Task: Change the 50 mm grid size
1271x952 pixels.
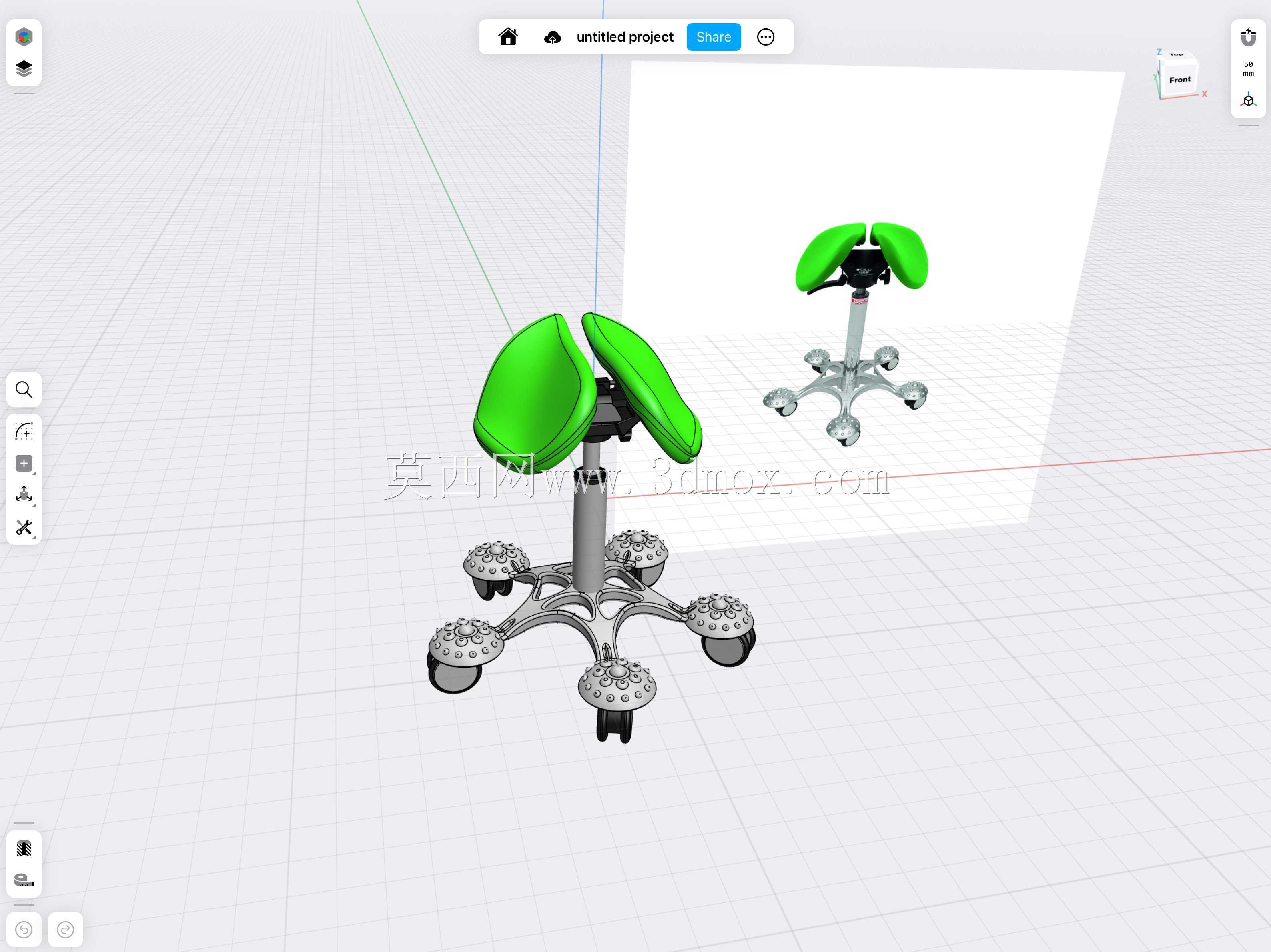Action: (x=1248, y=69)
